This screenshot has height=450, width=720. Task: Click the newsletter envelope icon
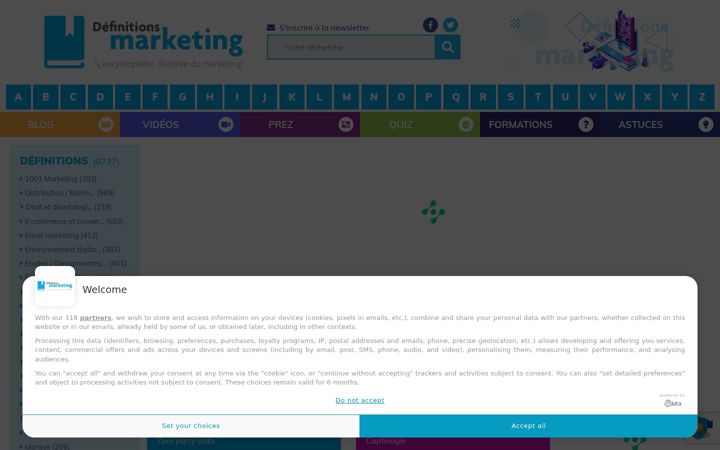pos(271,28)
